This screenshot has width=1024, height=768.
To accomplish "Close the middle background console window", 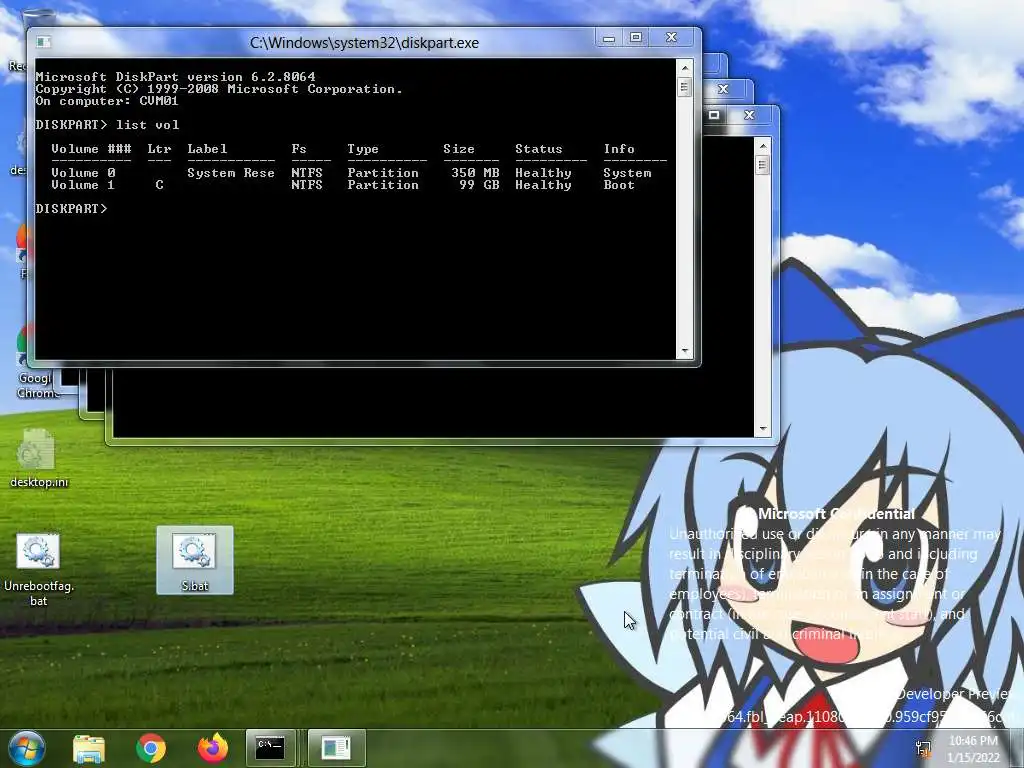I will coord(723,89).
